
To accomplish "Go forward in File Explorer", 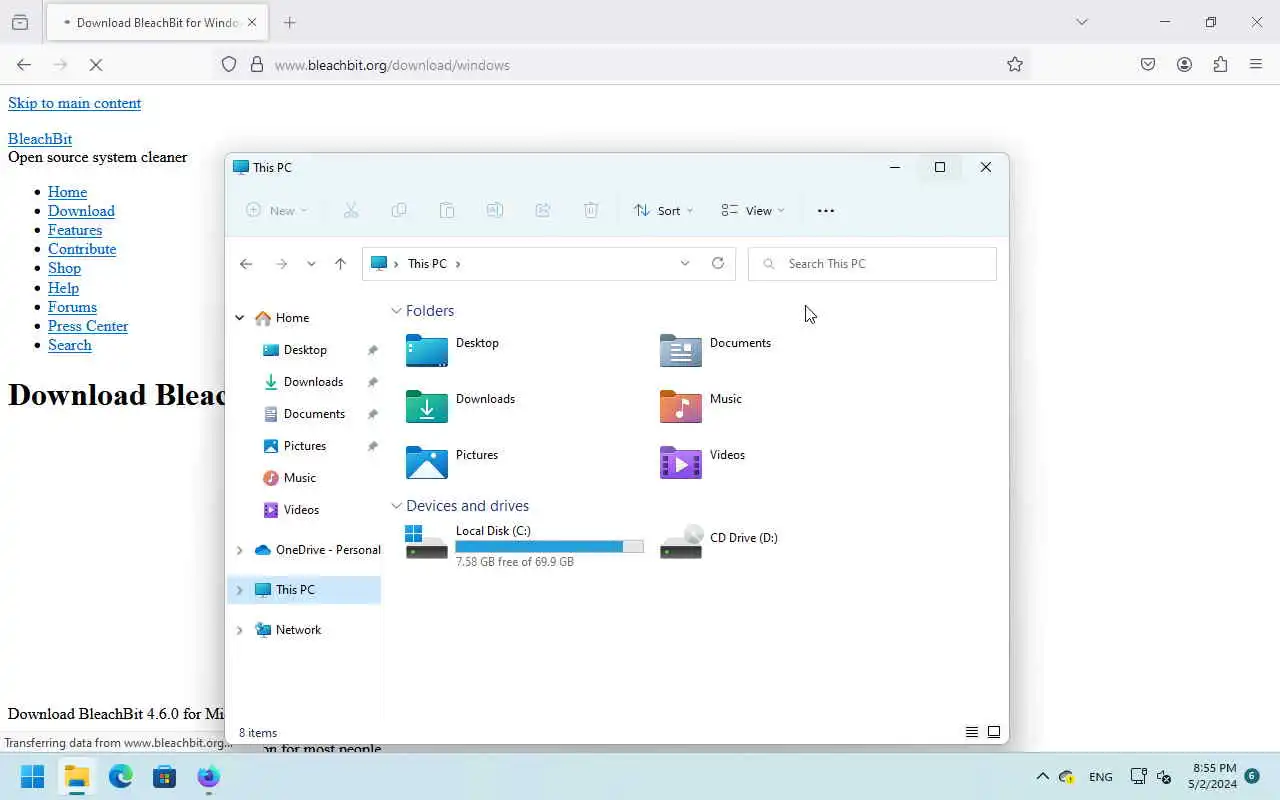I will [x=281, y=264].
